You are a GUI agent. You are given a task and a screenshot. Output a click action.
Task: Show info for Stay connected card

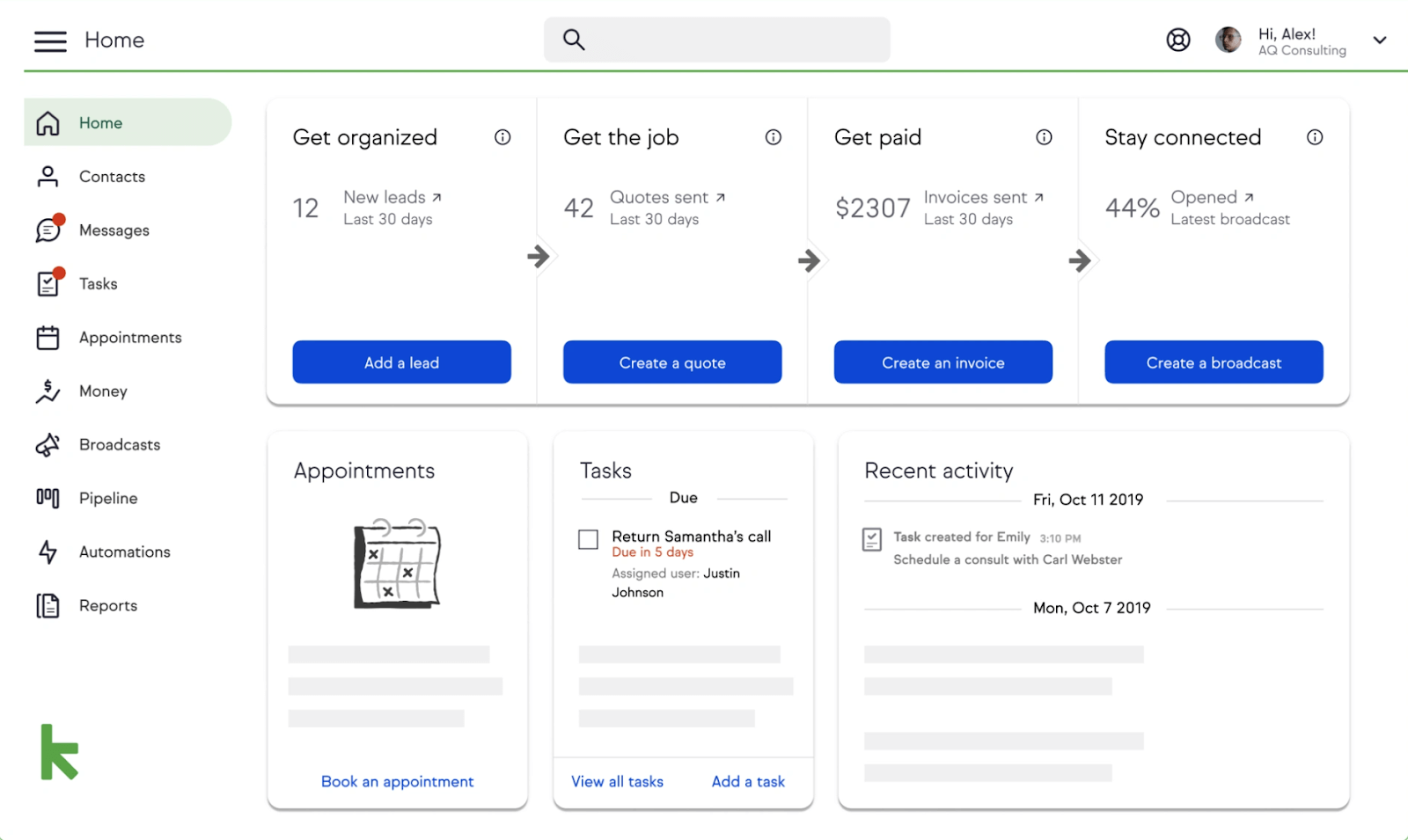tap(1315, 137)
